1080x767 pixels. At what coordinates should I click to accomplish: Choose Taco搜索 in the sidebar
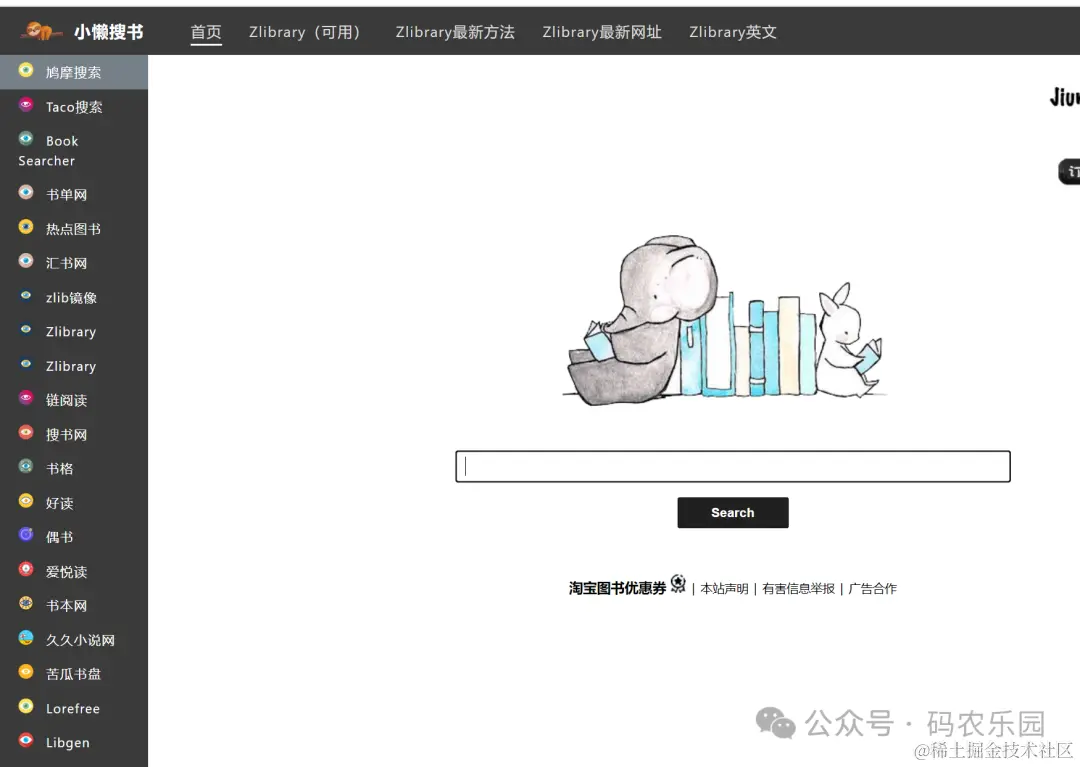tap(74, 107)
